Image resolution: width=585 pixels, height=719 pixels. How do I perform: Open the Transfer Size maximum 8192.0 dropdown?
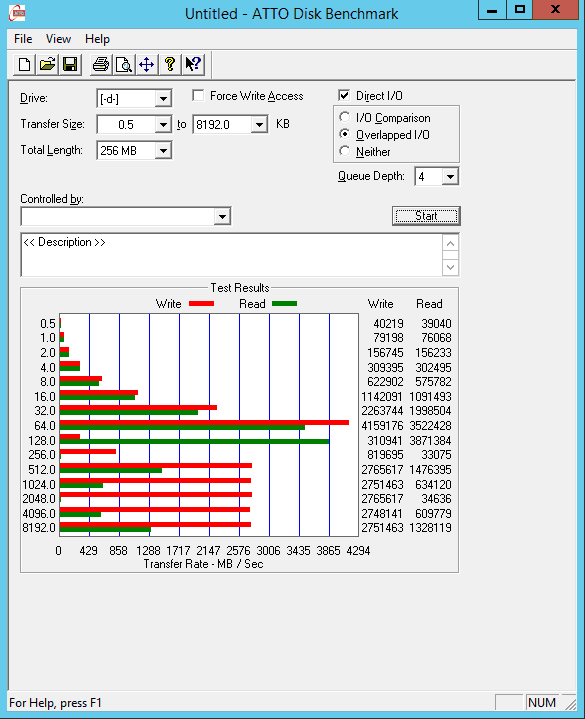(259, 125)
